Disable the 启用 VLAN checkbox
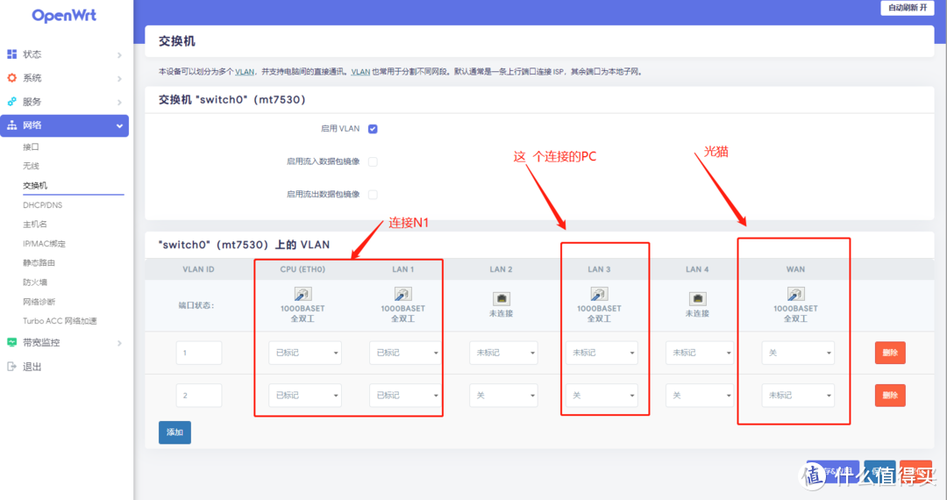947x500 pixels. point(373,129)
